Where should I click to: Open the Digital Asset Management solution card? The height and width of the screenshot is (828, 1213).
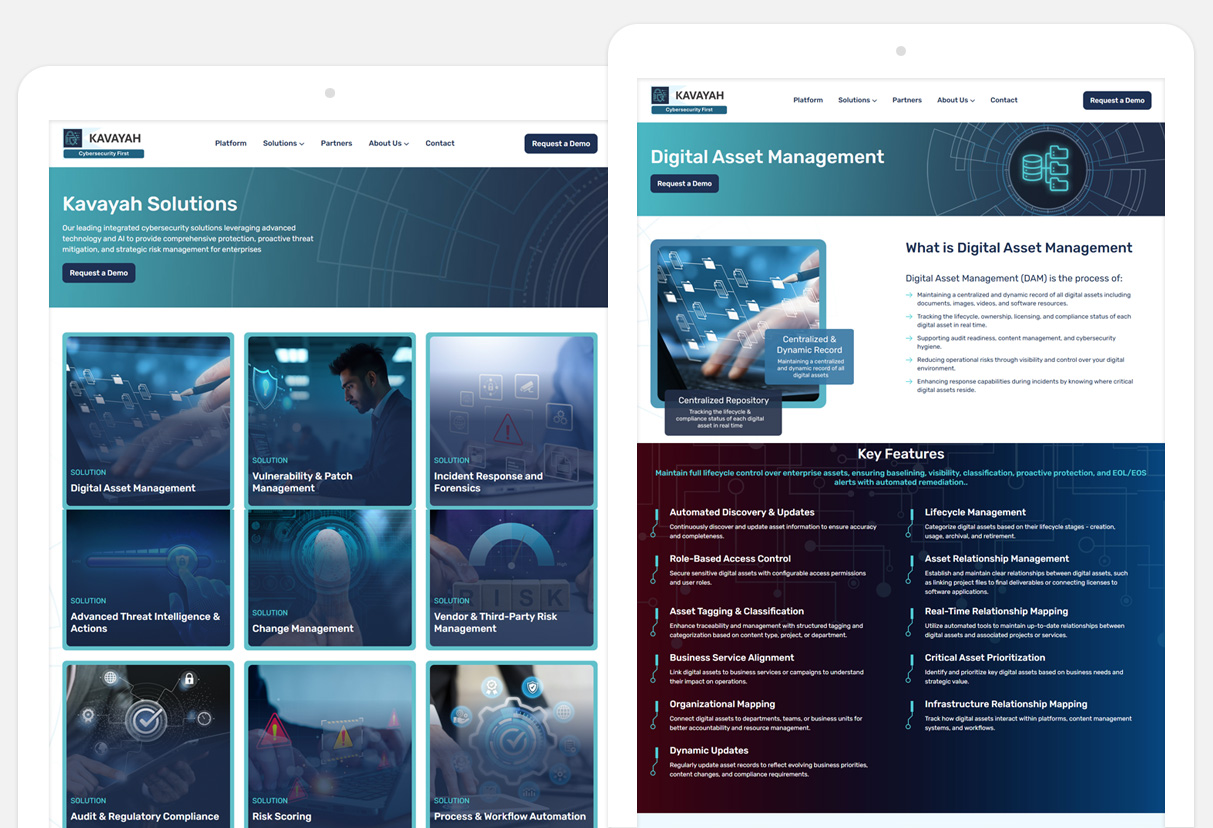[x=148, y=420]
